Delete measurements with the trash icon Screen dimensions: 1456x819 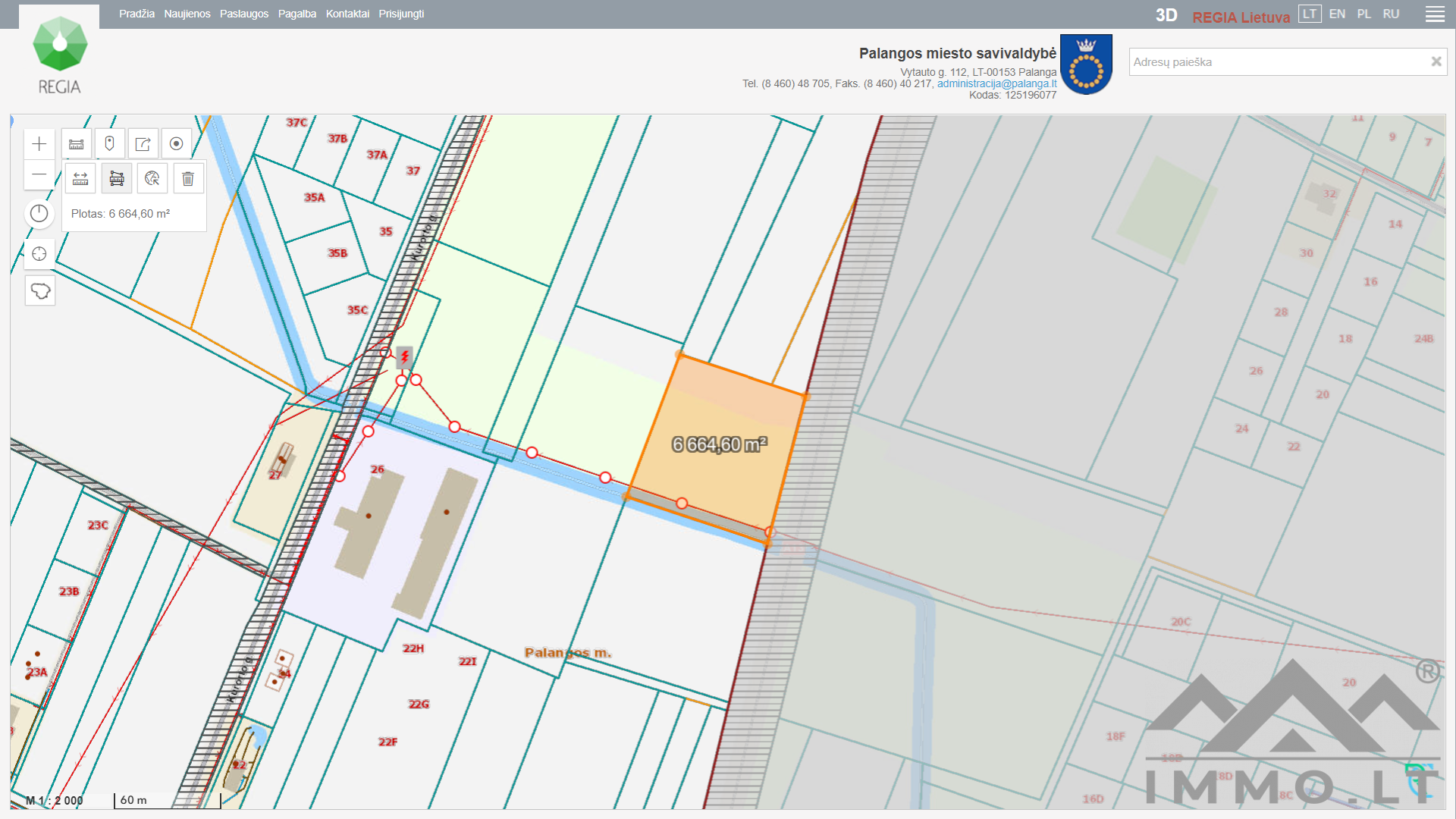click(x=188, y=179)
